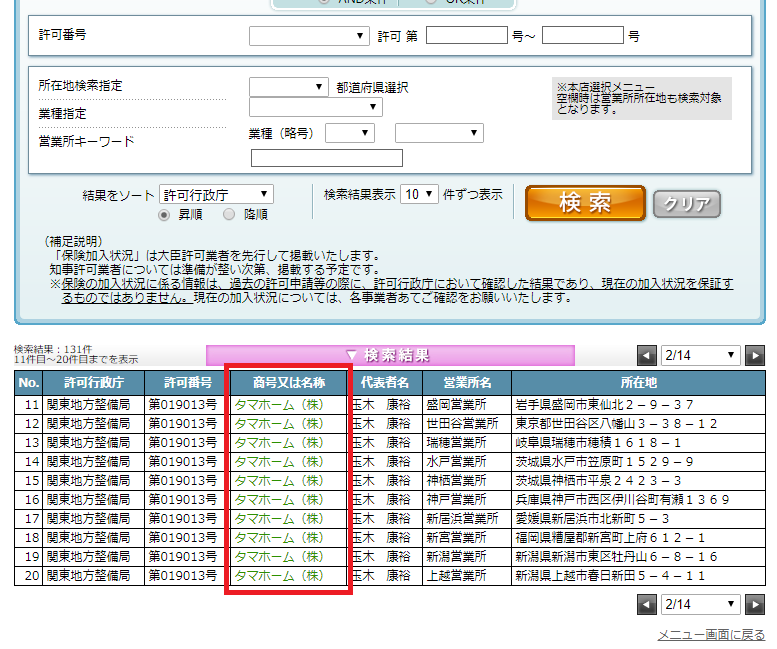Open the 結果をソート 許可行政庁 dropdown
Screen dimensions: 777x649
(x=216, y=194)
